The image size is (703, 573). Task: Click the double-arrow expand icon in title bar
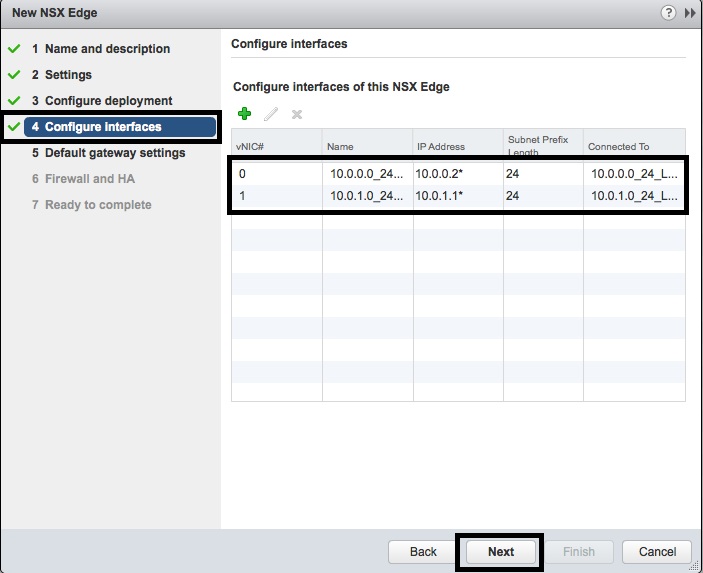[x=690, y=13]
